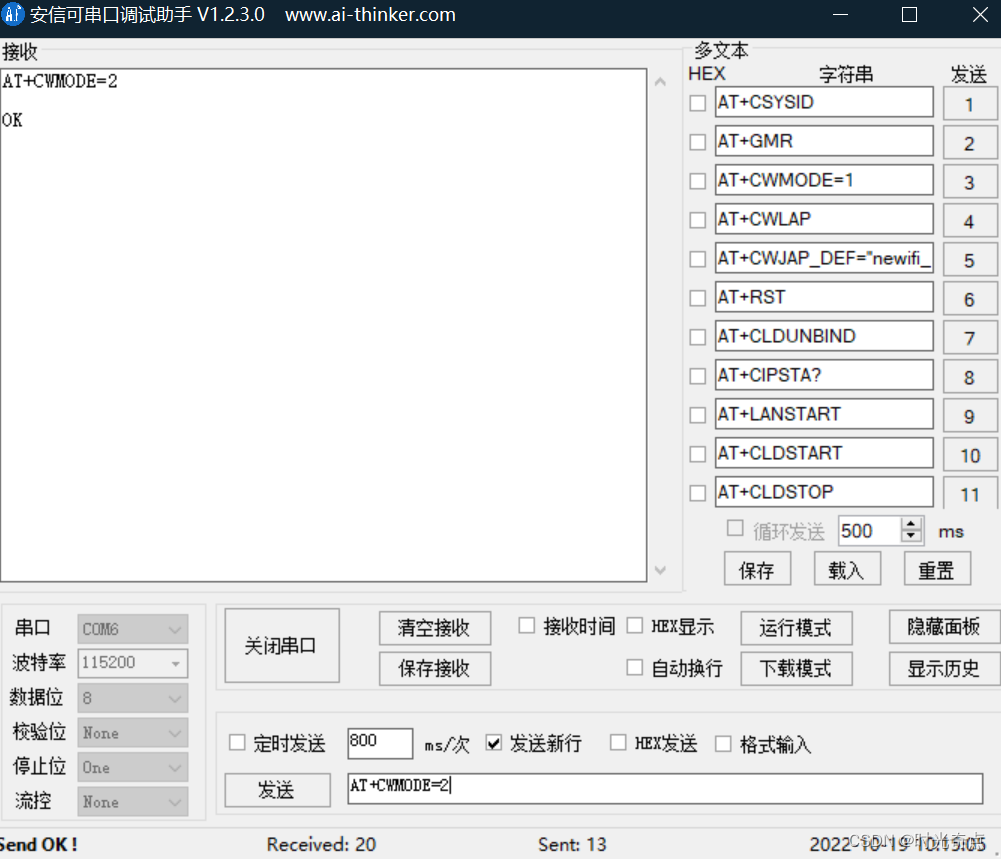Screen dimensions: 1001x859
Task: Enable 接收时间 receive timestamp checkbox
Action: (527, 625)
